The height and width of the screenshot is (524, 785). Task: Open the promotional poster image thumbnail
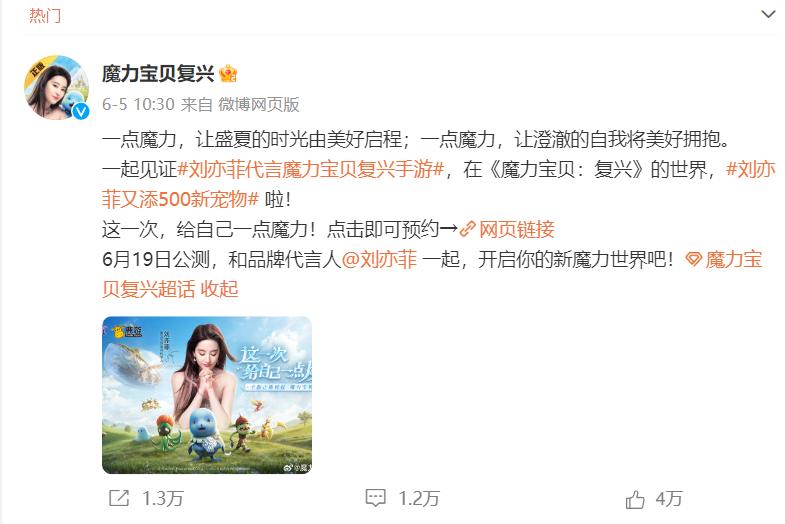tap(207, 395)
